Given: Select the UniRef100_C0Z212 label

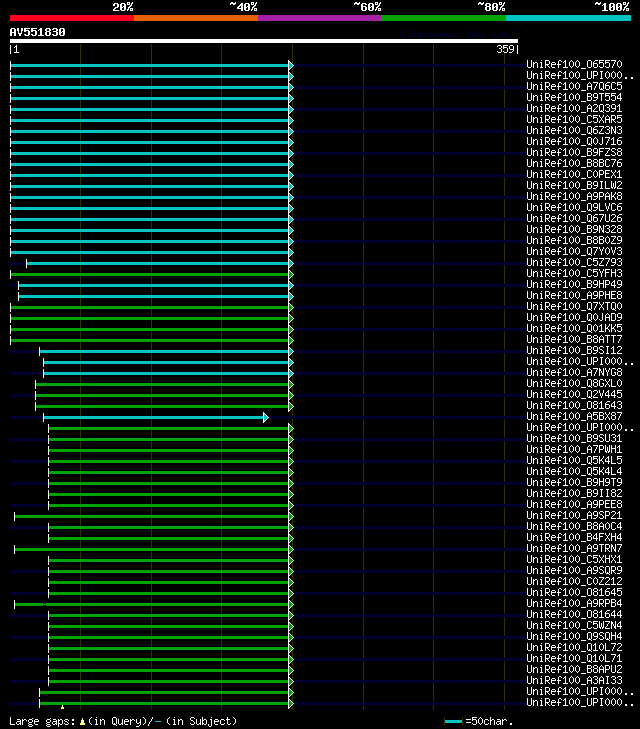Looking at the screenshot, I should click(574, 582).
